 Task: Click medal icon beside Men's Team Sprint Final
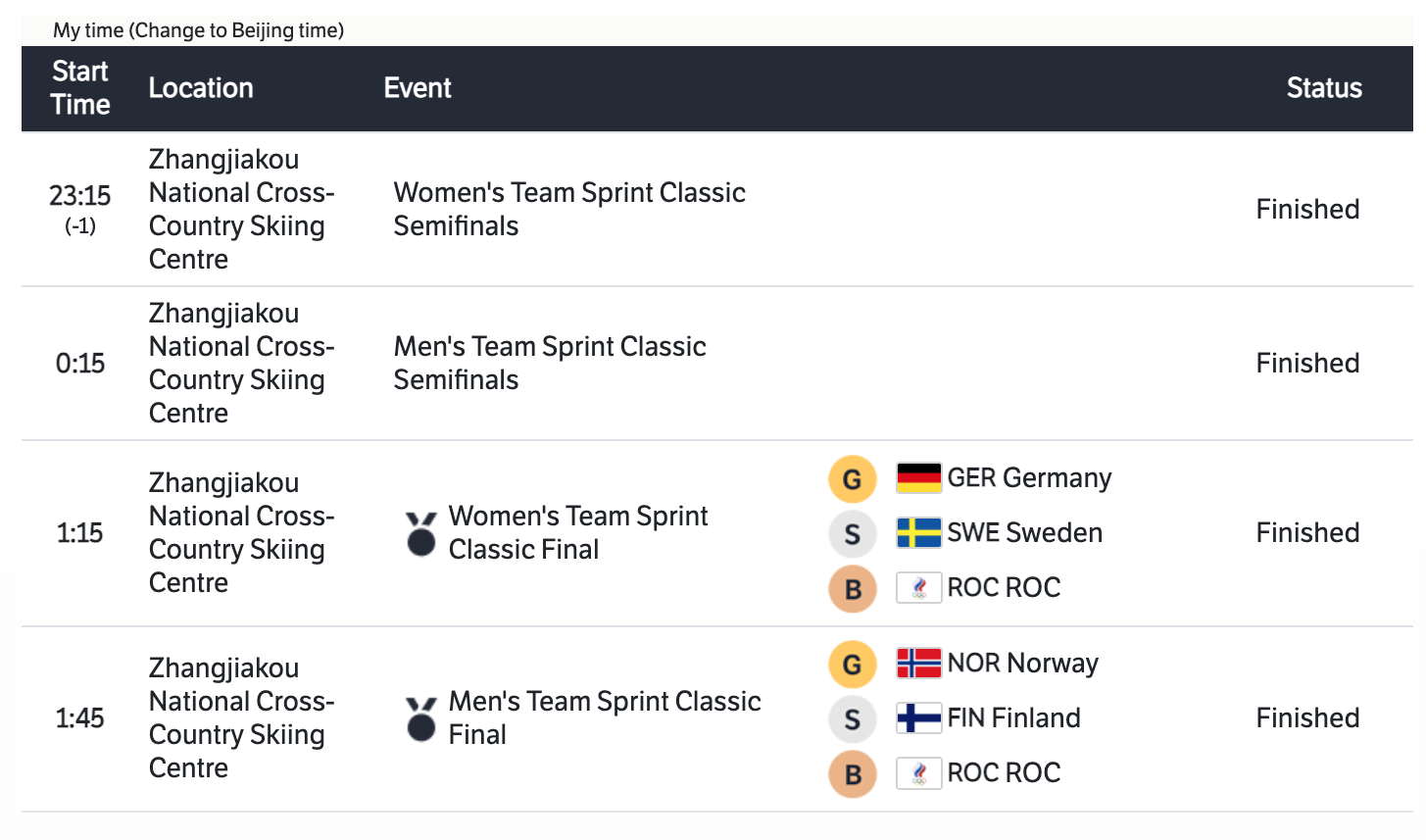421,718
